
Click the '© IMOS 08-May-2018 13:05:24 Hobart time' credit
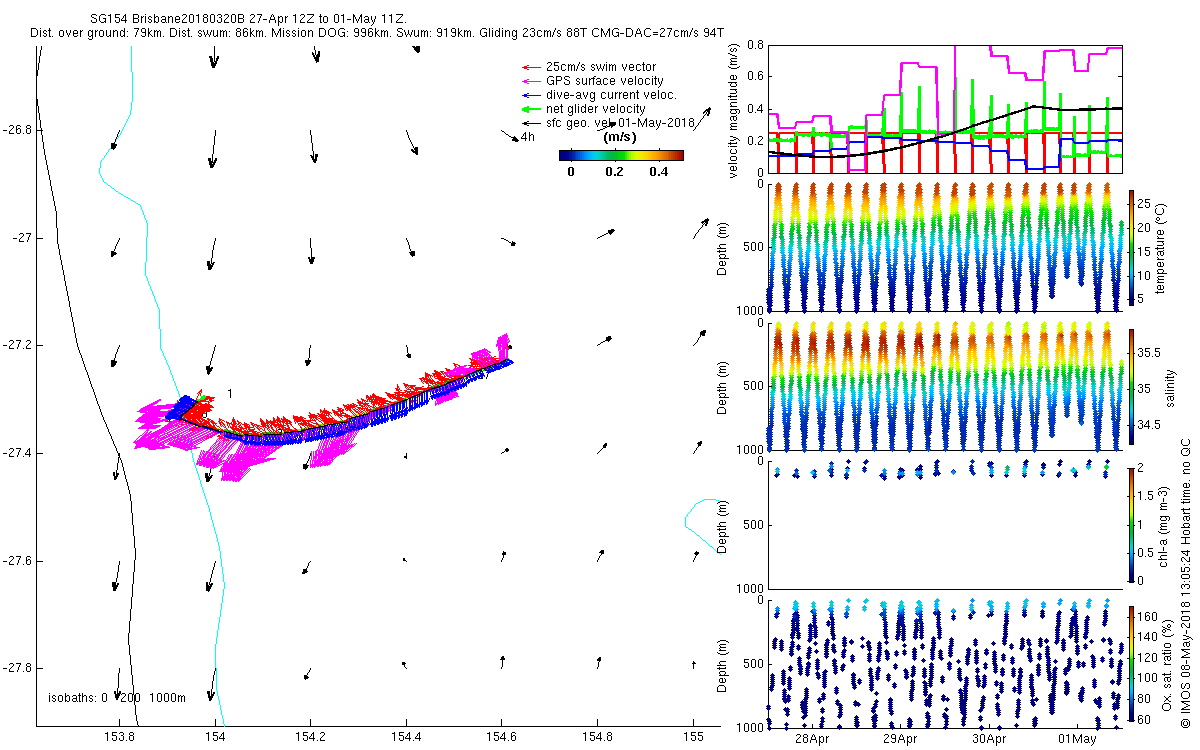(1186, 607)
